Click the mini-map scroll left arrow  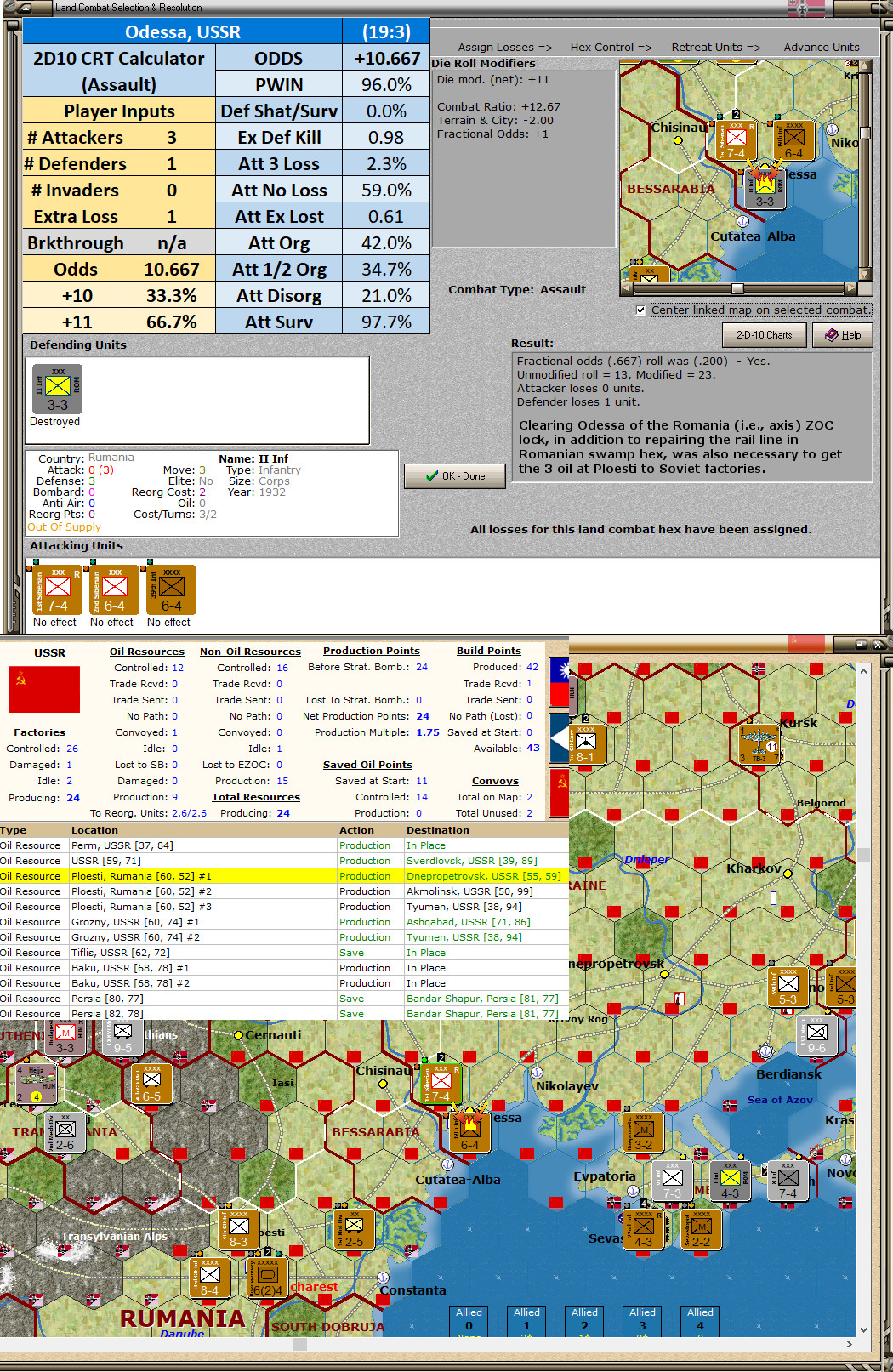point(627,288)
